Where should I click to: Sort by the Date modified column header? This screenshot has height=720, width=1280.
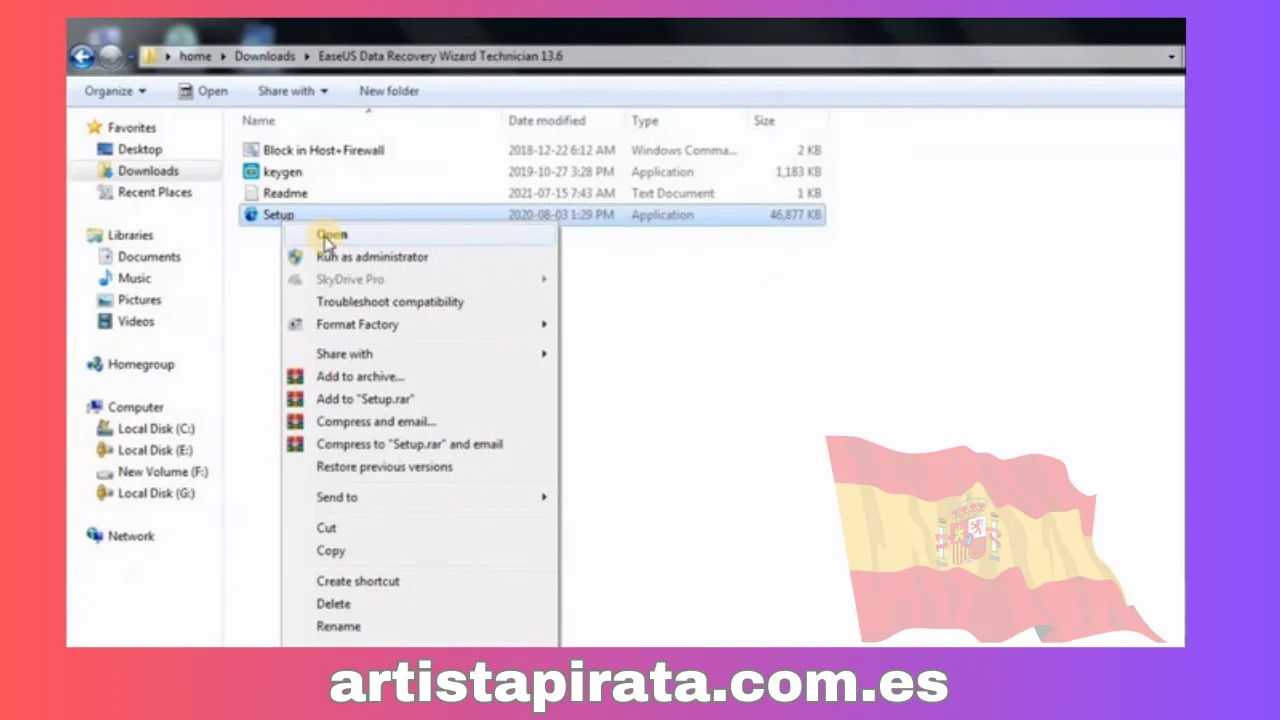(547, 121)
